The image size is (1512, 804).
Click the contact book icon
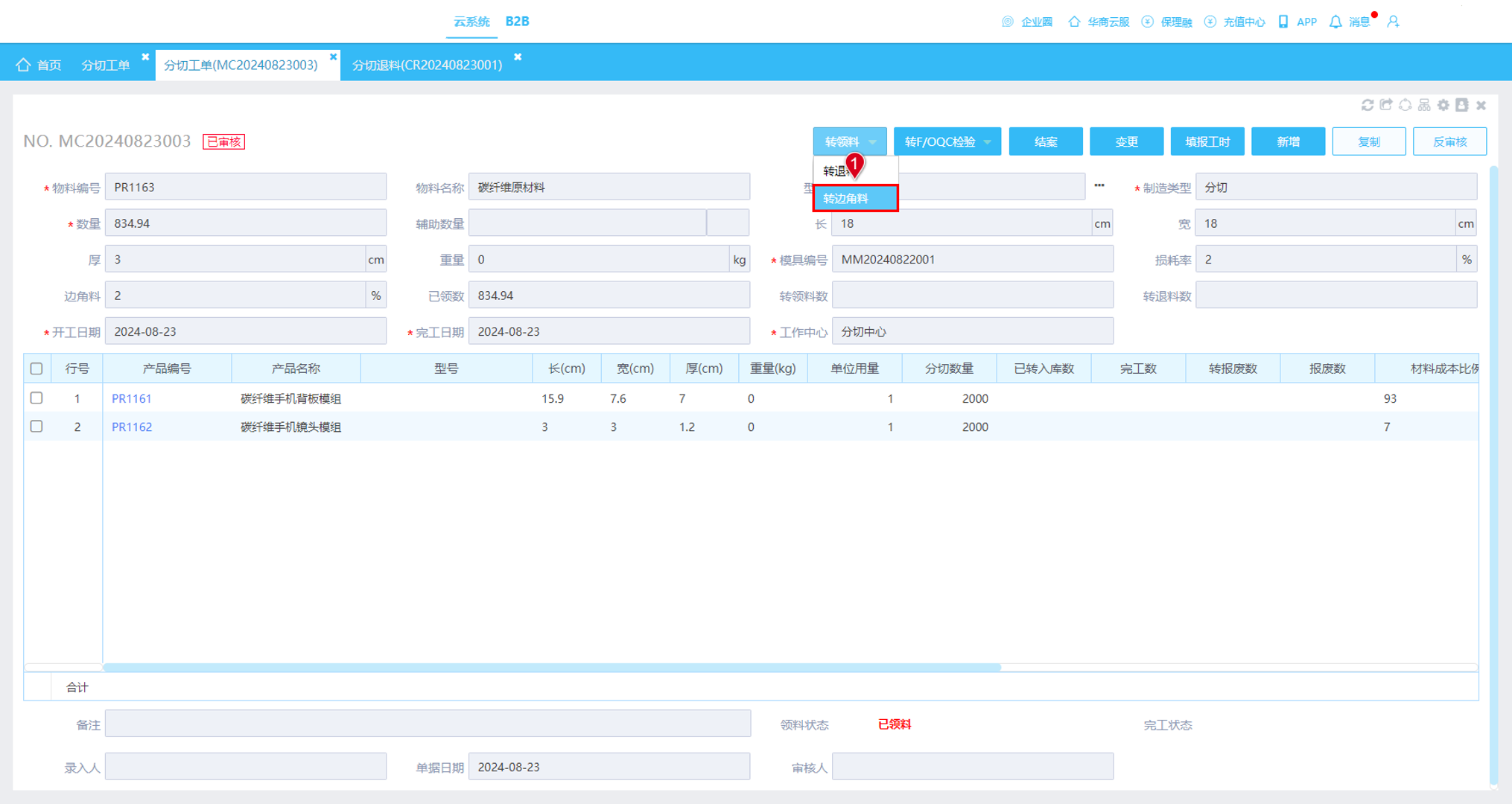(x=1462, y=105)
